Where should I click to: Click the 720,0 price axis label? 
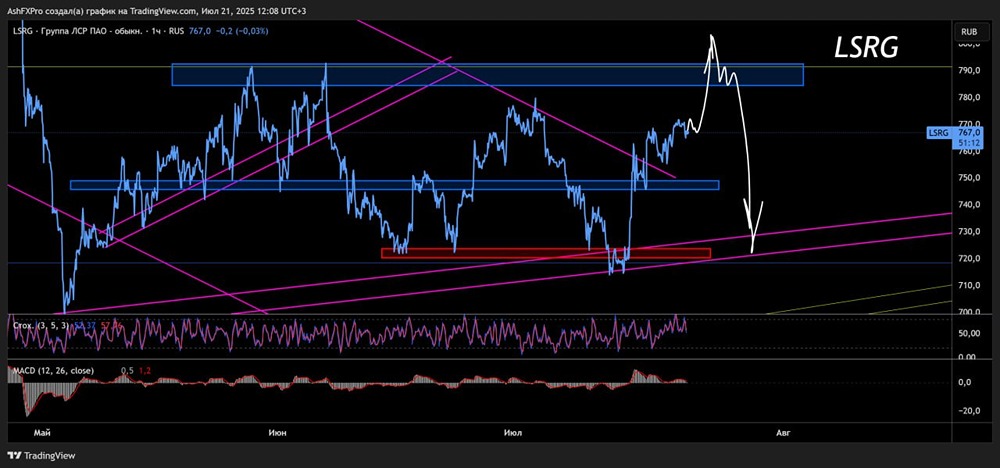coord(968,258)
